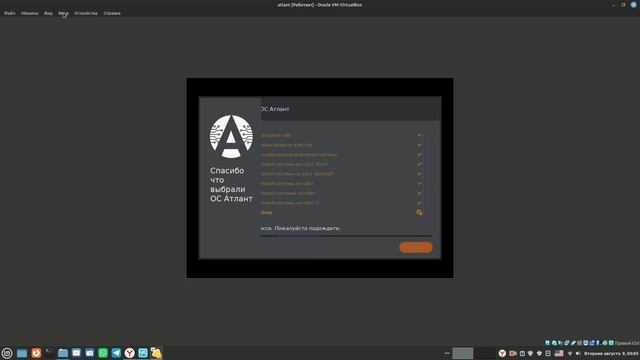Open the Справка menu
Screen dimensions: 640x360
tap(112, 13)
